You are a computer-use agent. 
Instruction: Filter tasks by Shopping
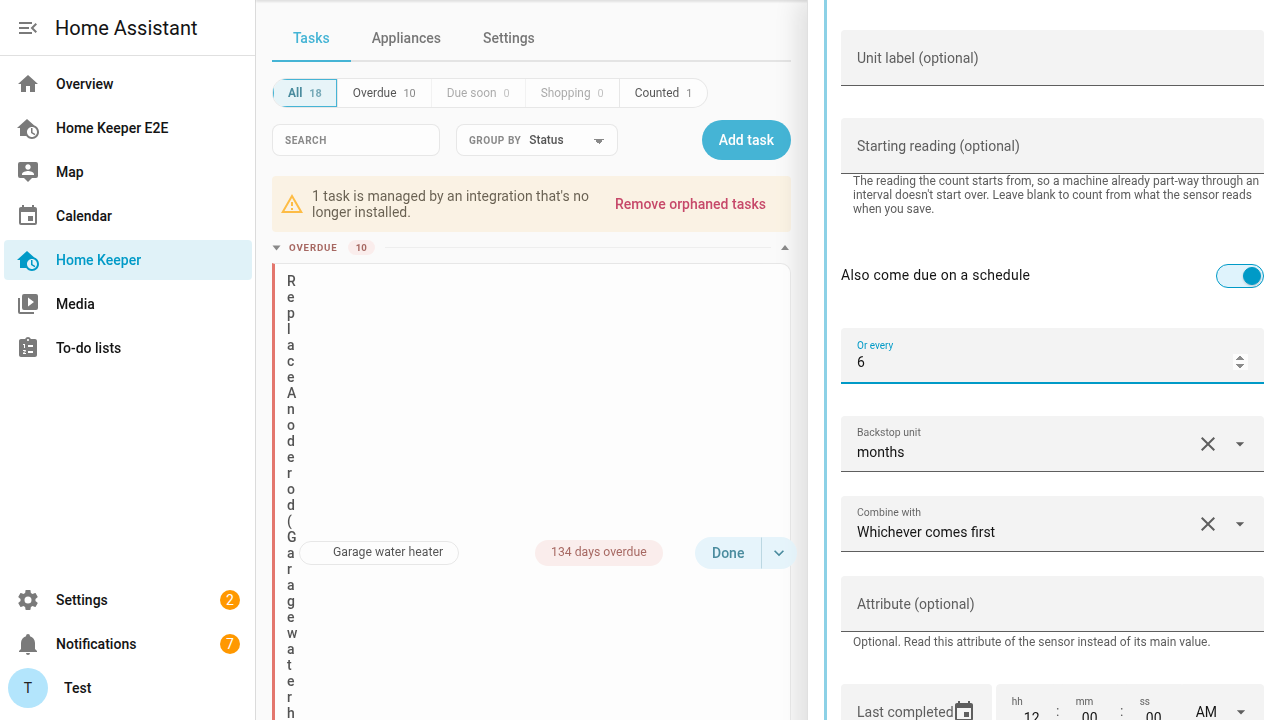point(572,93)
